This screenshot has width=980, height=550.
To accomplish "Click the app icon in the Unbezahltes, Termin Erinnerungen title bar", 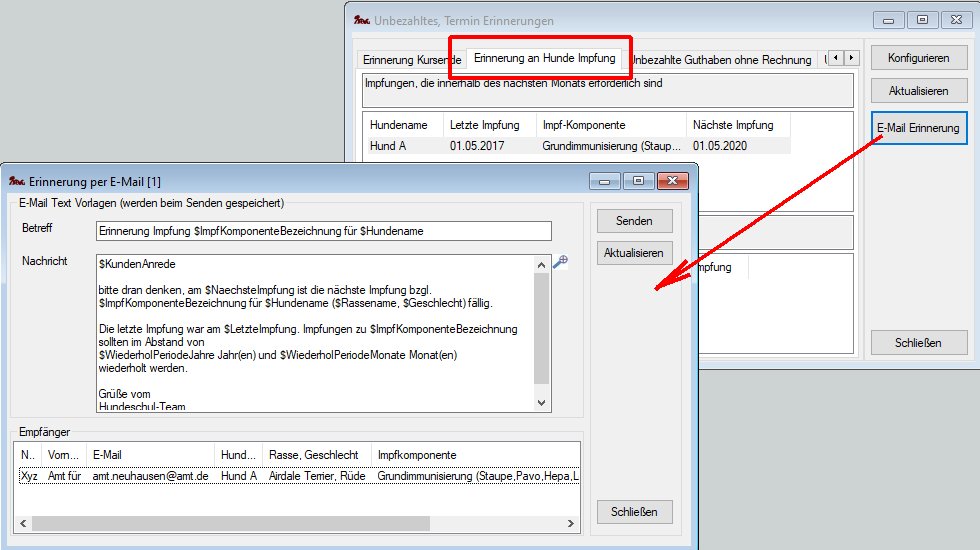I will [361, 20].
